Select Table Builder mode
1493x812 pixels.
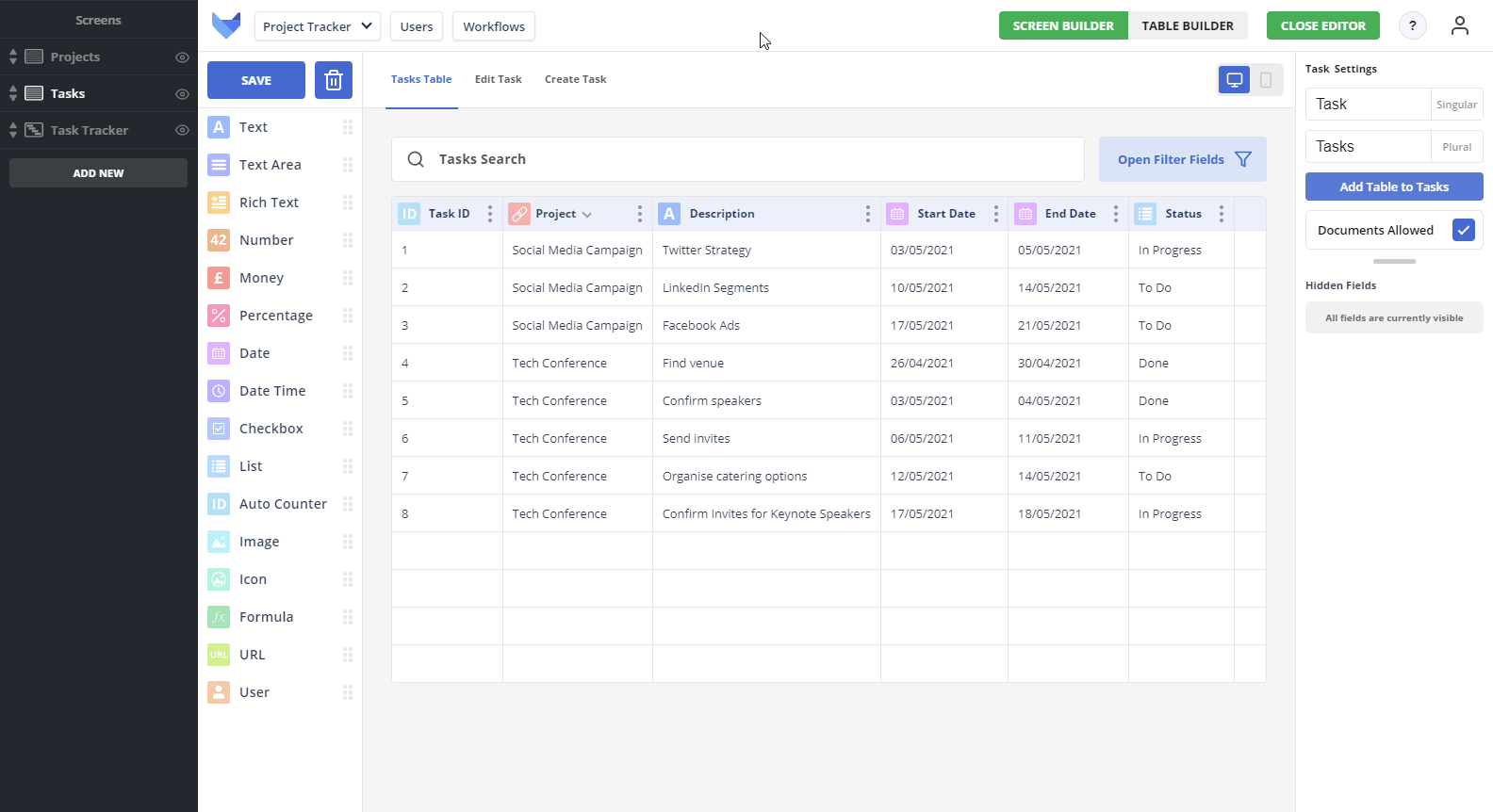(1188, 25)
